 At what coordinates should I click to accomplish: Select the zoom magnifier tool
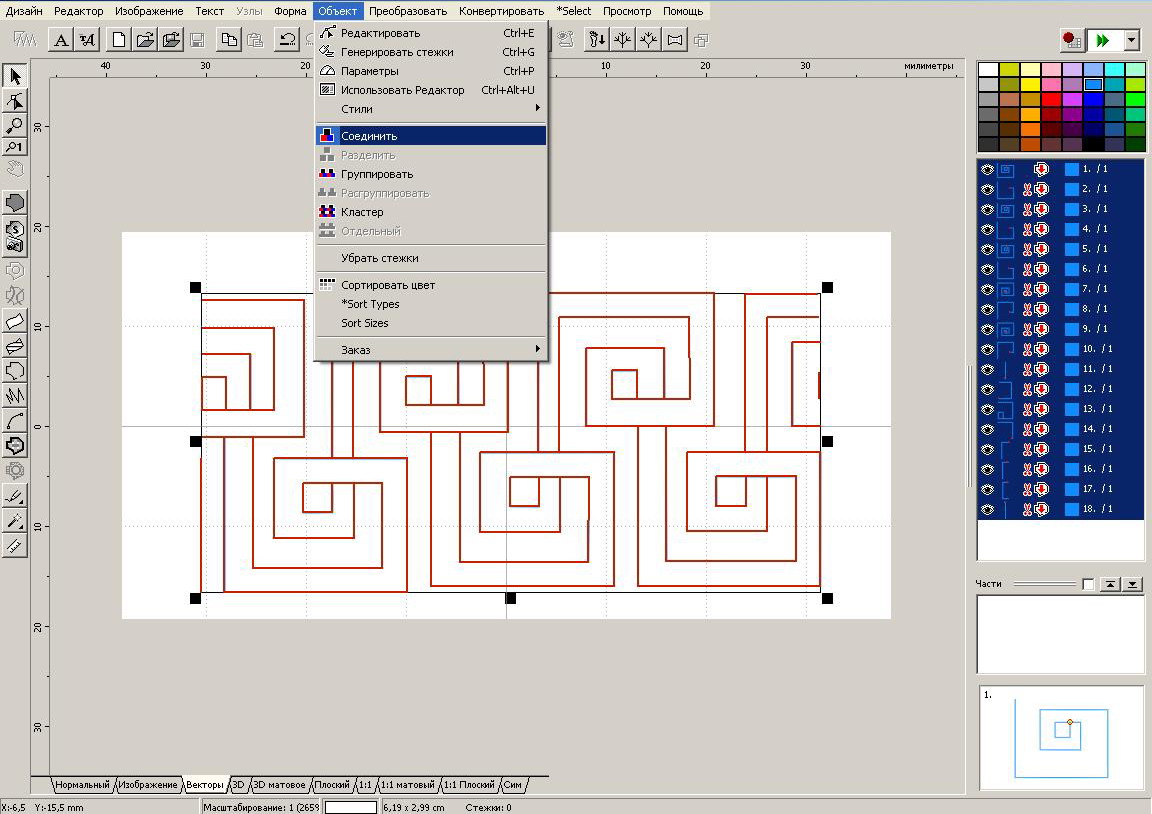click(x=15, y=125)
